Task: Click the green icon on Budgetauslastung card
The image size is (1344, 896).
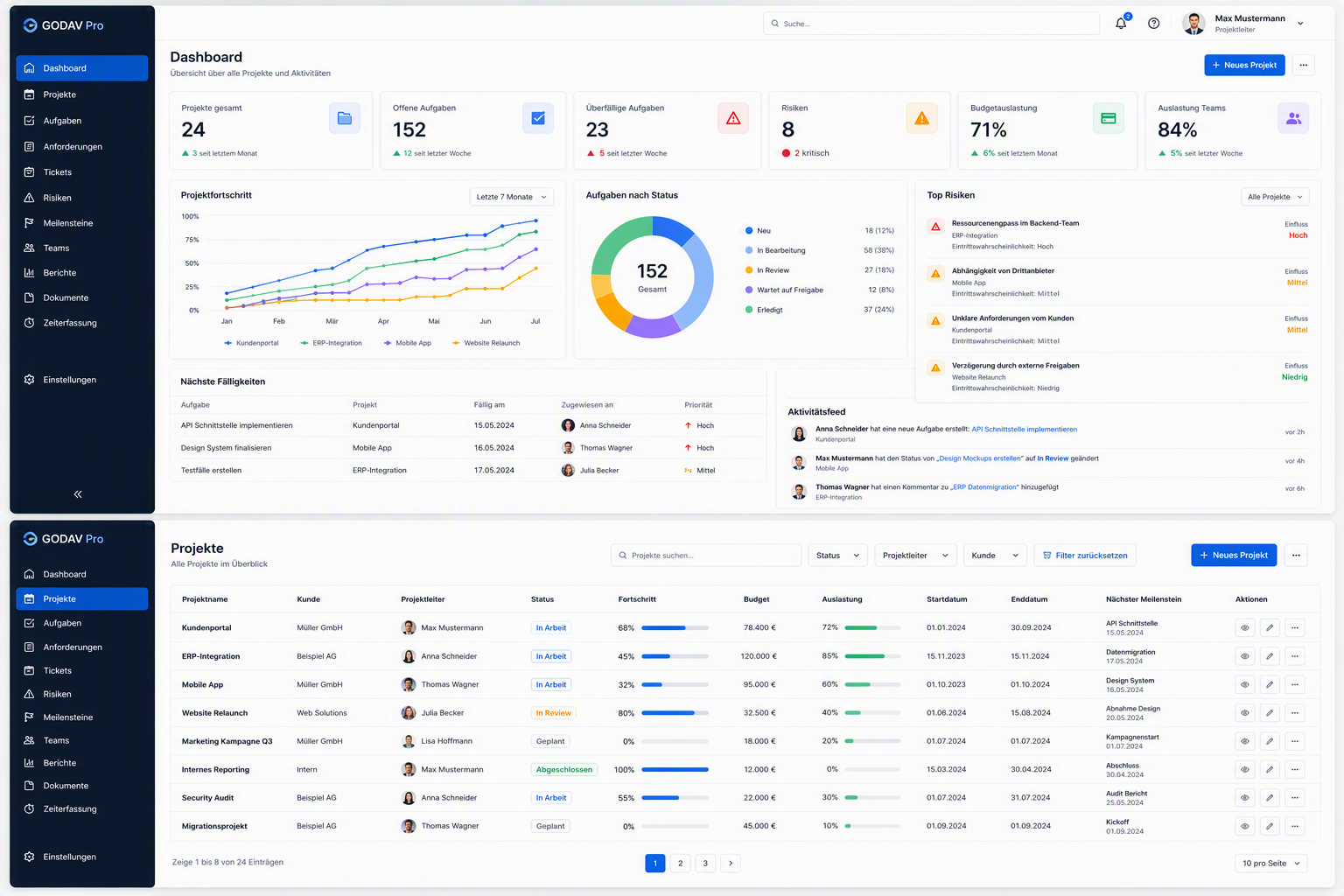Action: tap(1109, 118)
